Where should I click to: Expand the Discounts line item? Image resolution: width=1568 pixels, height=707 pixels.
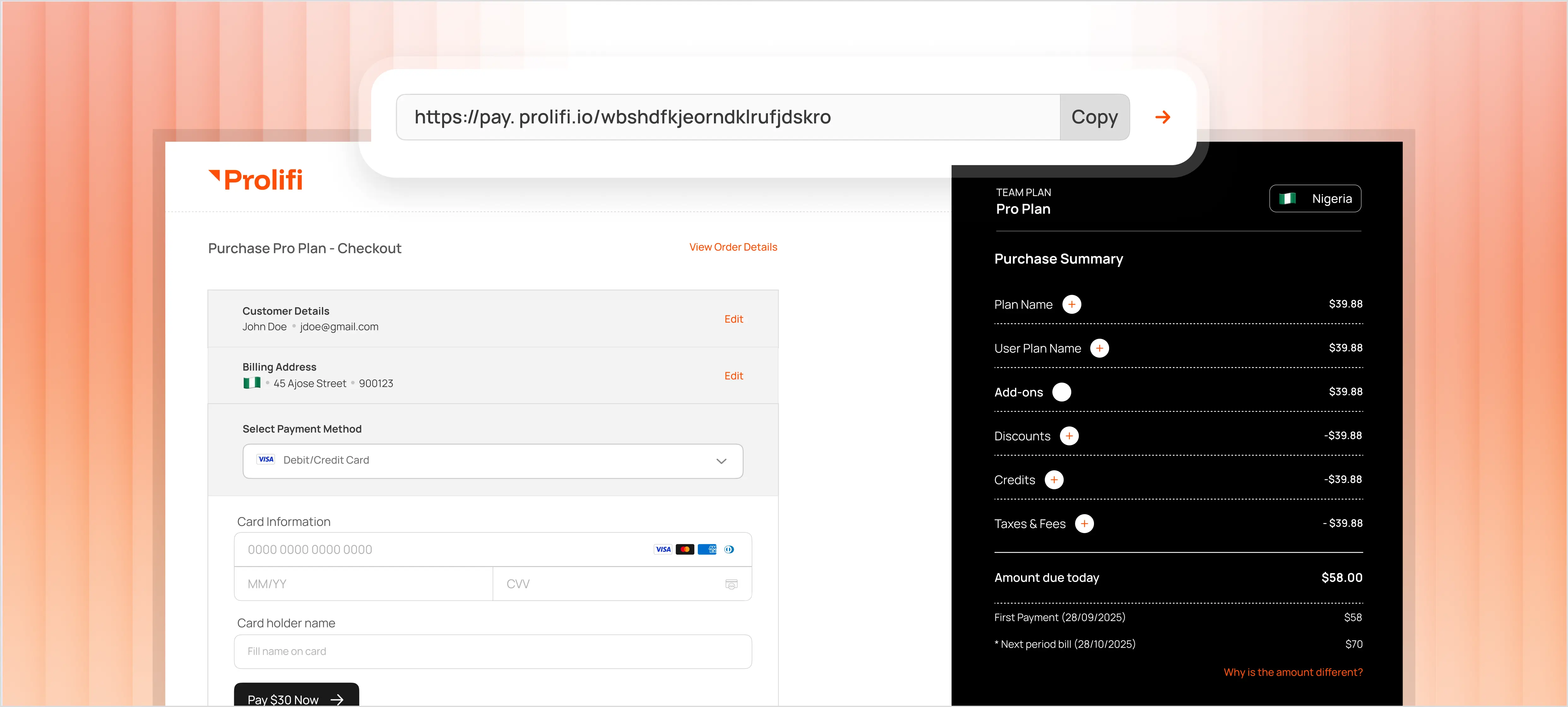1069,436
